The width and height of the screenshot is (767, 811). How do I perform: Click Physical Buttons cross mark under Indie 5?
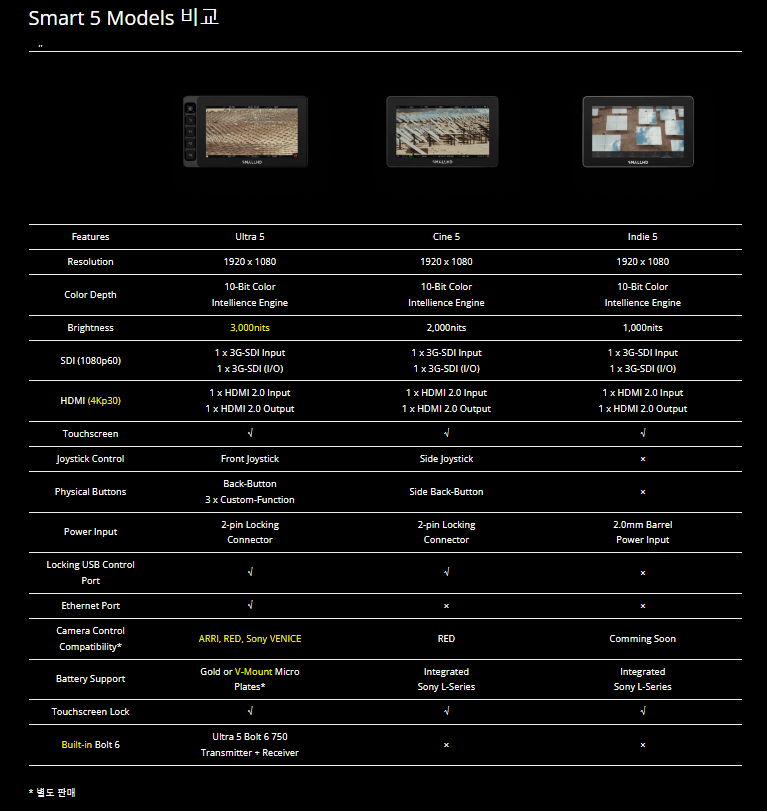pos(643,492)
